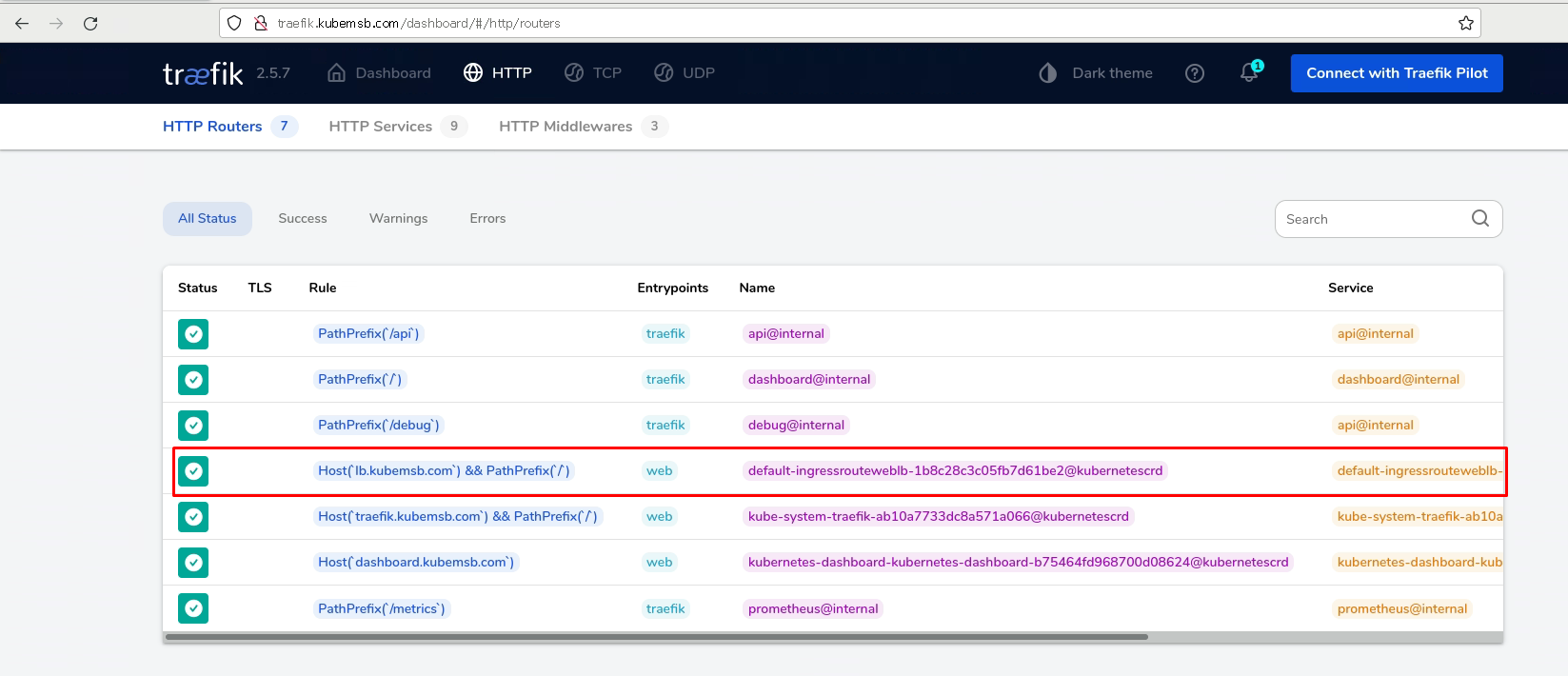The image size is (1568, 676).
Task: Click status icon of prometheus@internal router
Action: tap(193, 608)
